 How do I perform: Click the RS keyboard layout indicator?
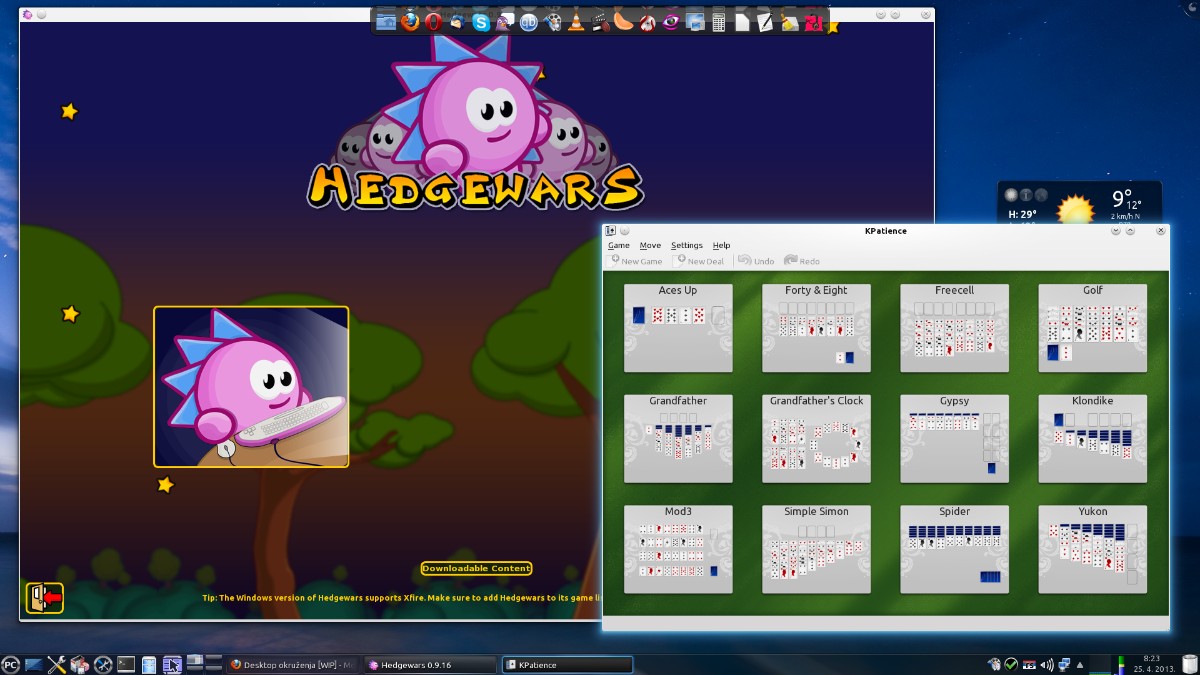(x=1029, y=664)
